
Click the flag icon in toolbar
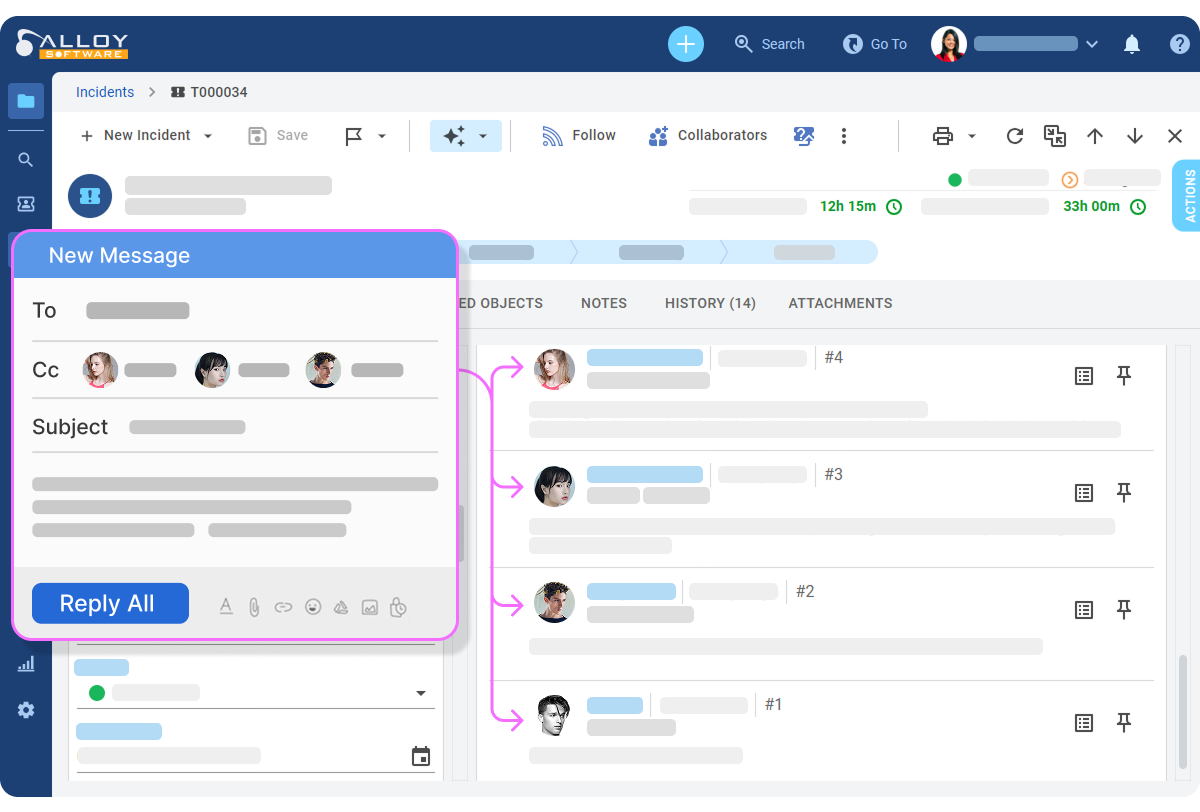coord(353,136)
